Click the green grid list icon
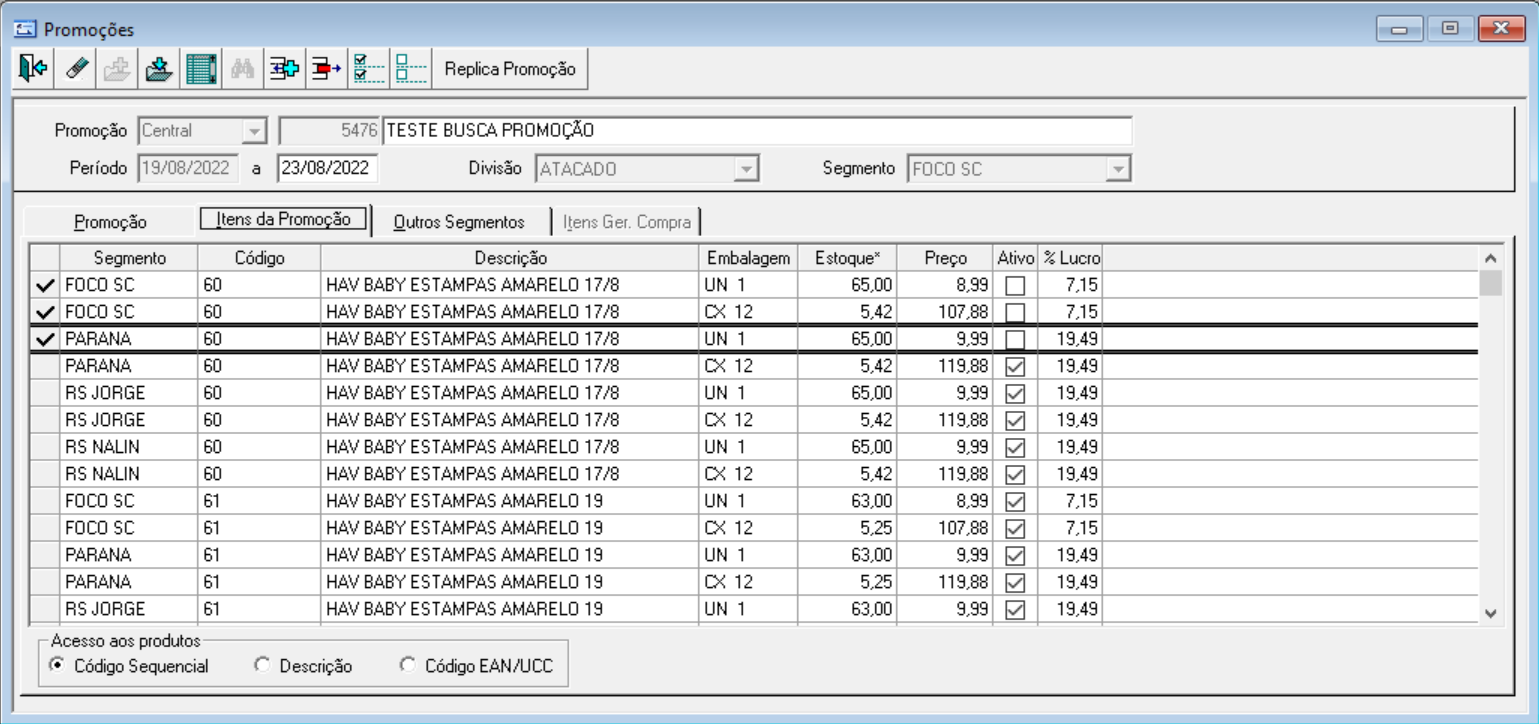This screenshot has width=1539, height=724. 203,69
